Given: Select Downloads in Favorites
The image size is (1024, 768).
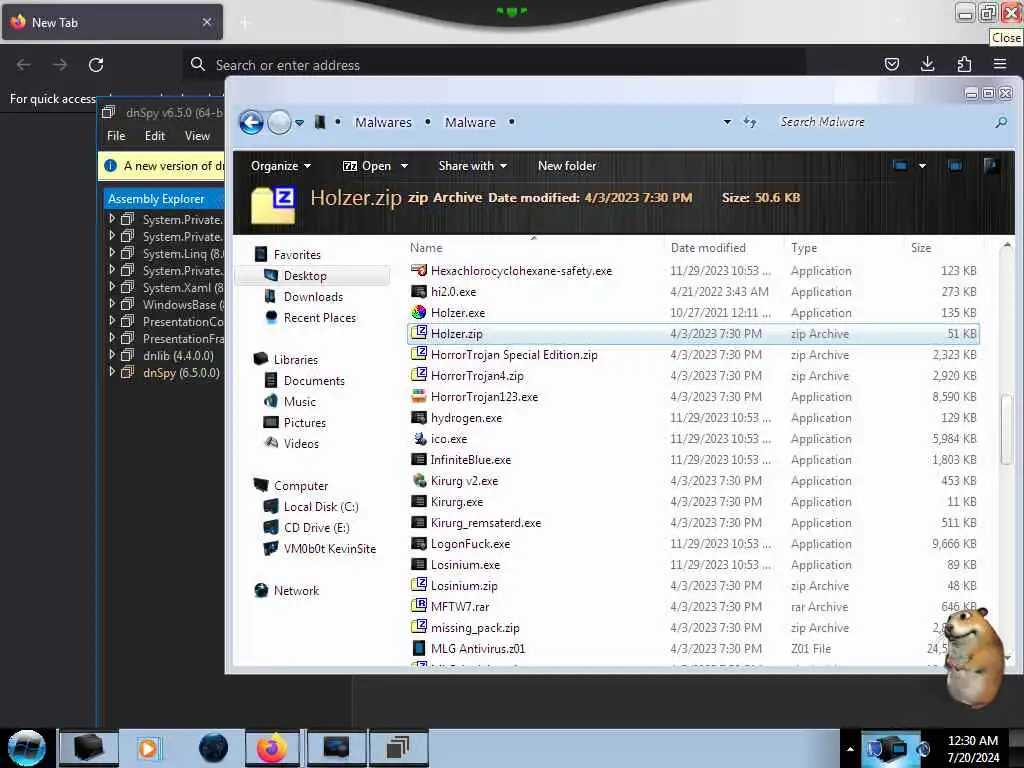Looking at the screenshot, I should point(313,296).
